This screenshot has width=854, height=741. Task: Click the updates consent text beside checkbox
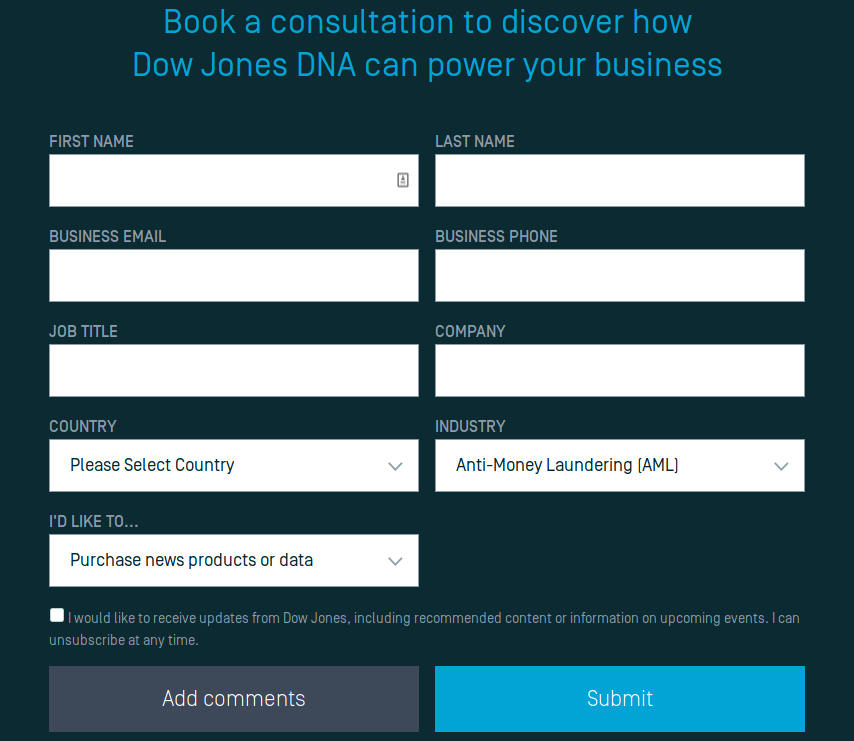[425, 629]
